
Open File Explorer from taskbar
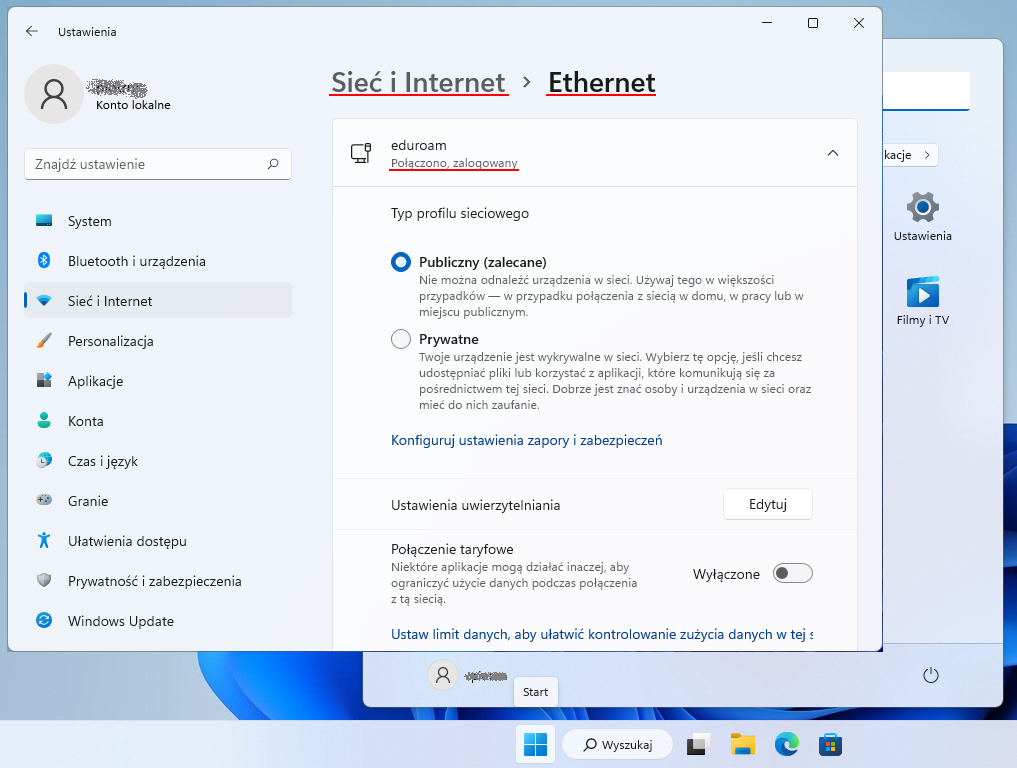[742, 744]
